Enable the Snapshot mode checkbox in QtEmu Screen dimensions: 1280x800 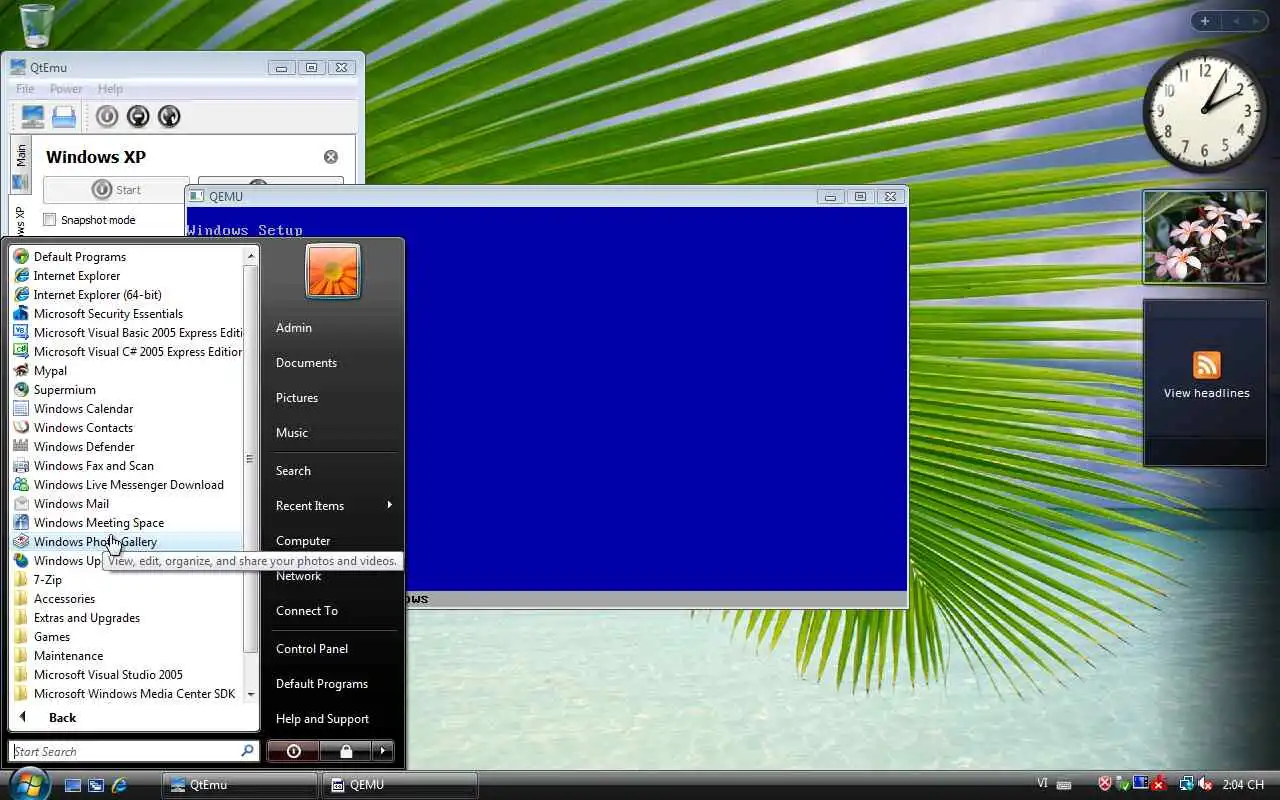click(50, 220)
